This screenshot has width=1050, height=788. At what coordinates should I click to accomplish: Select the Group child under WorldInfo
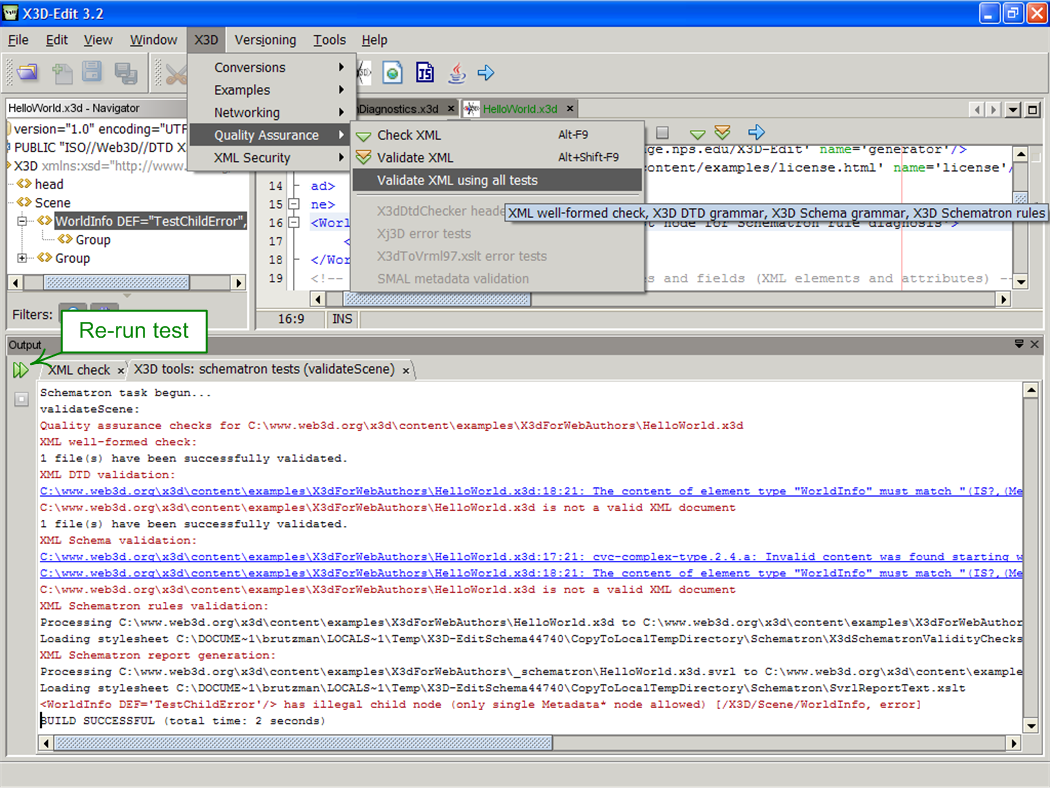(93, 240)
